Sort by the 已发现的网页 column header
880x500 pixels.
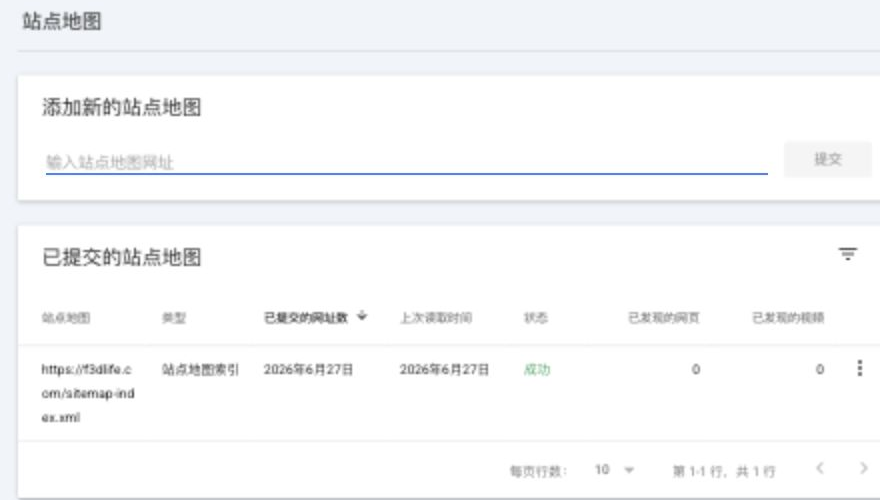[x=663, y=318]
